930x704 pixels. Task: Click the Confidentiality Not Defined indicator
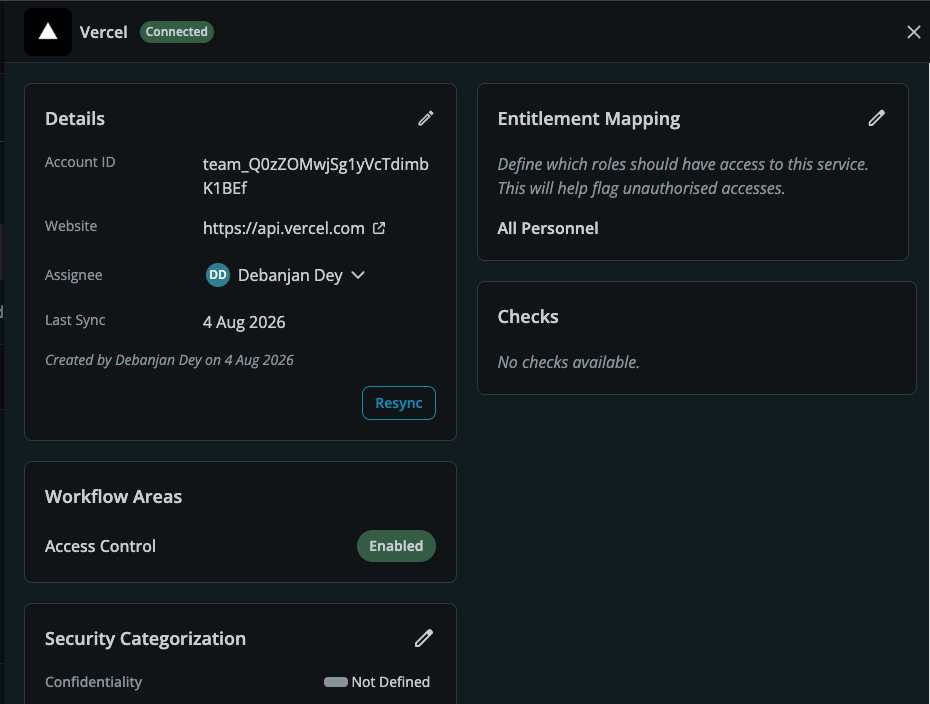tap(377, 682)
